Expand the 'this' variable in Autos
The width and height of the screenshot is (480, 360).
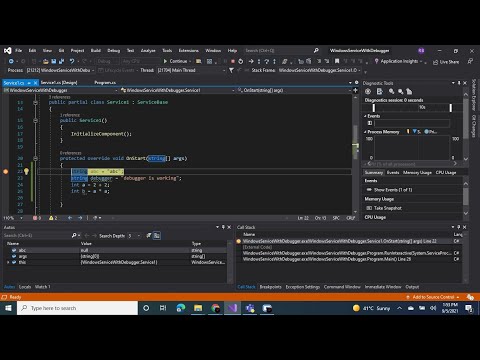(8, 262)
